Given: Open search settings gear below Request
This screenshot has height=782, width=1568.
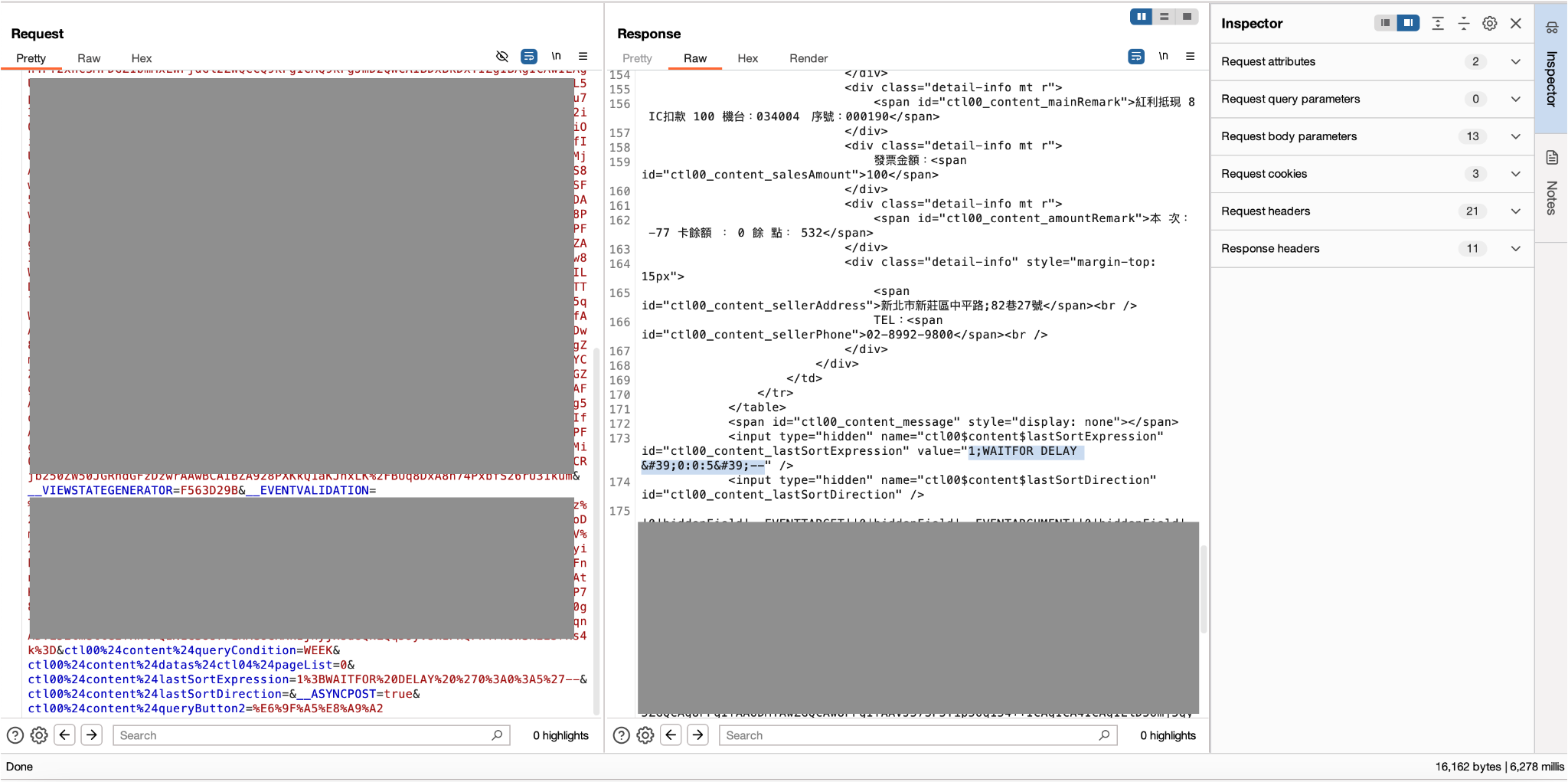Looking at the screenshot, I should tap(39, 736).
